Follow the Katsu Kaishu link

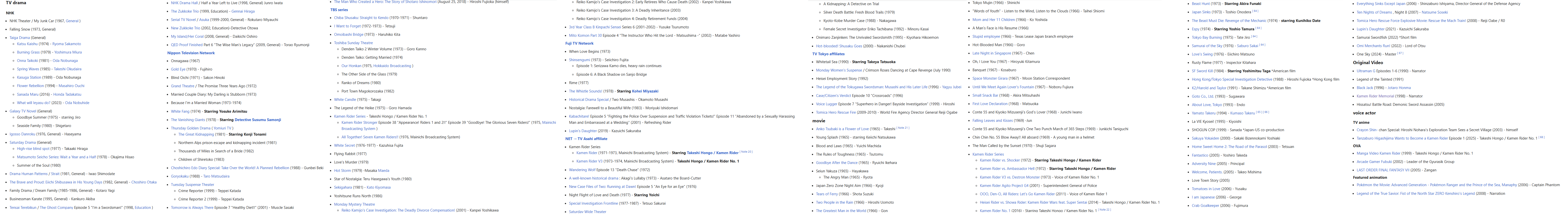[x=27, y=44]
